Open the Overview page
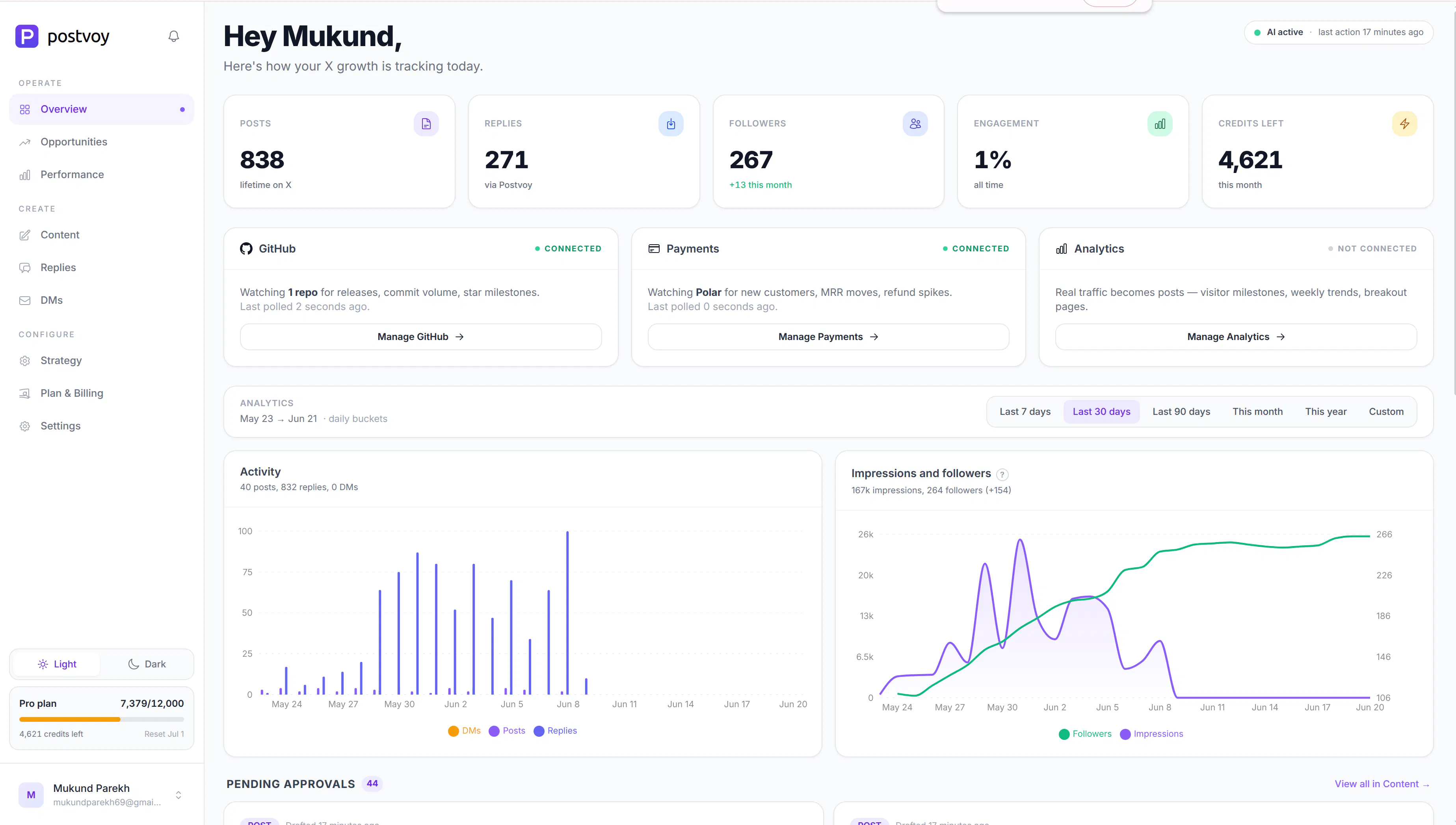Image resolution: width=1456 pixels, height=825 pixels. [101, 110]
